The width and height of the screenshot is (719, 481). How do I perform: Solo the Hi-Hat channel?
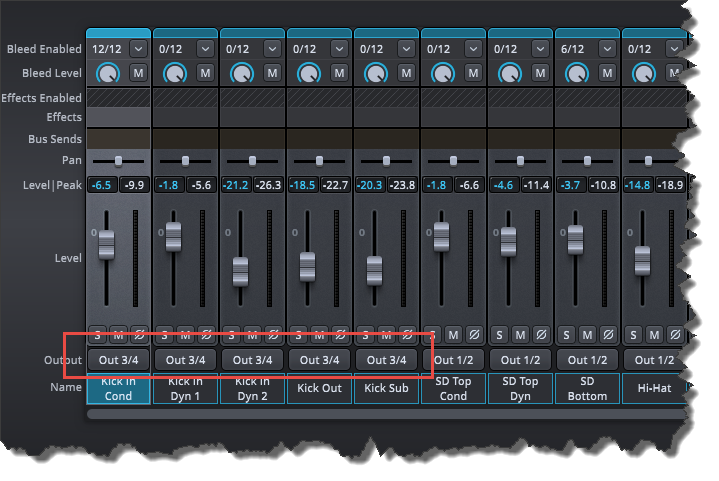634,334
